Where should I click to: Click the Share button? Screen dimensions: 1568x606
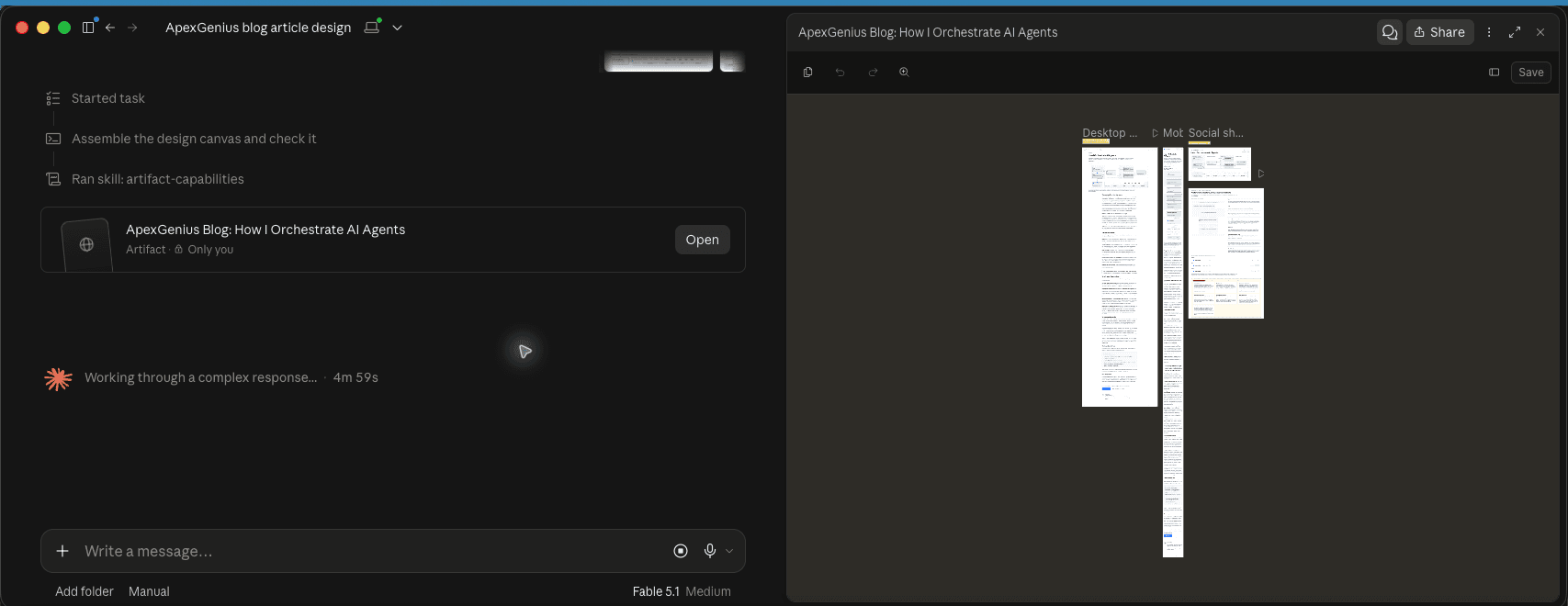[1439, 32]
